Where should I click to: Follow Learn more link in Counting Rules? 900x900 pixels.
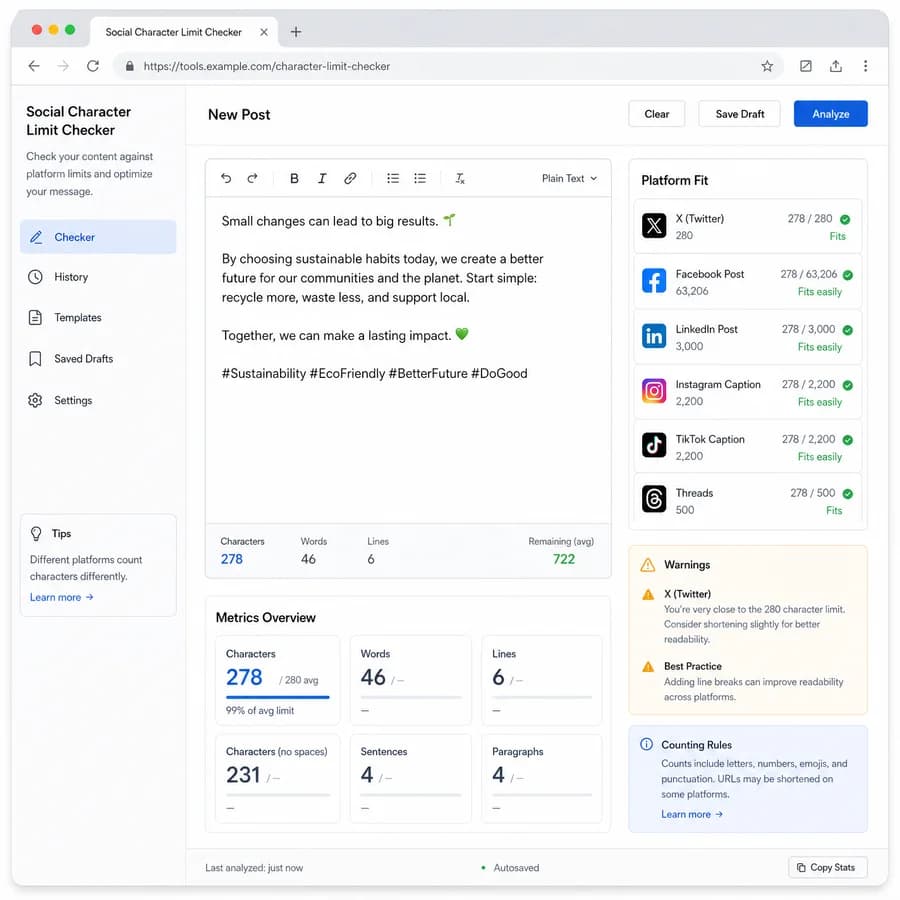(x=692, y=814)
